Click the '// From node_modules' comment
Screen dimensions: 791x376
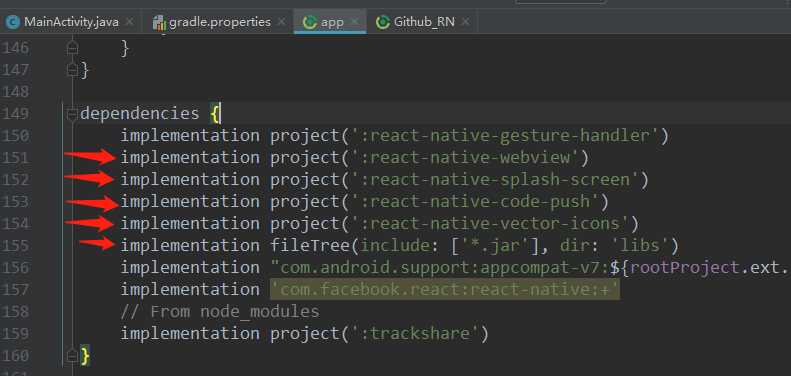coord(220,312)
